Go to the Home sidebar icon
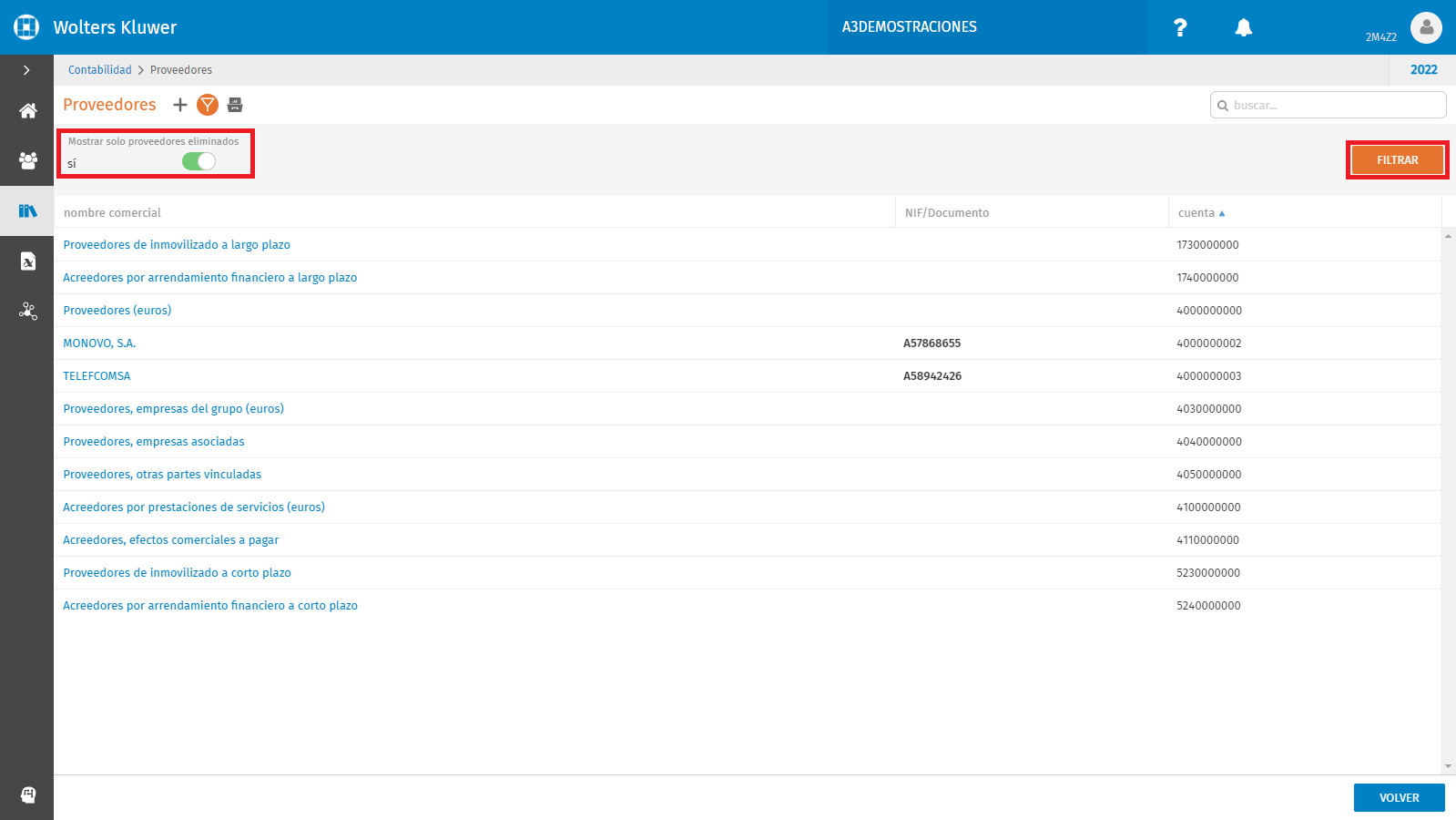Viewport: 1456px width, 820px height. coord(28,111)
